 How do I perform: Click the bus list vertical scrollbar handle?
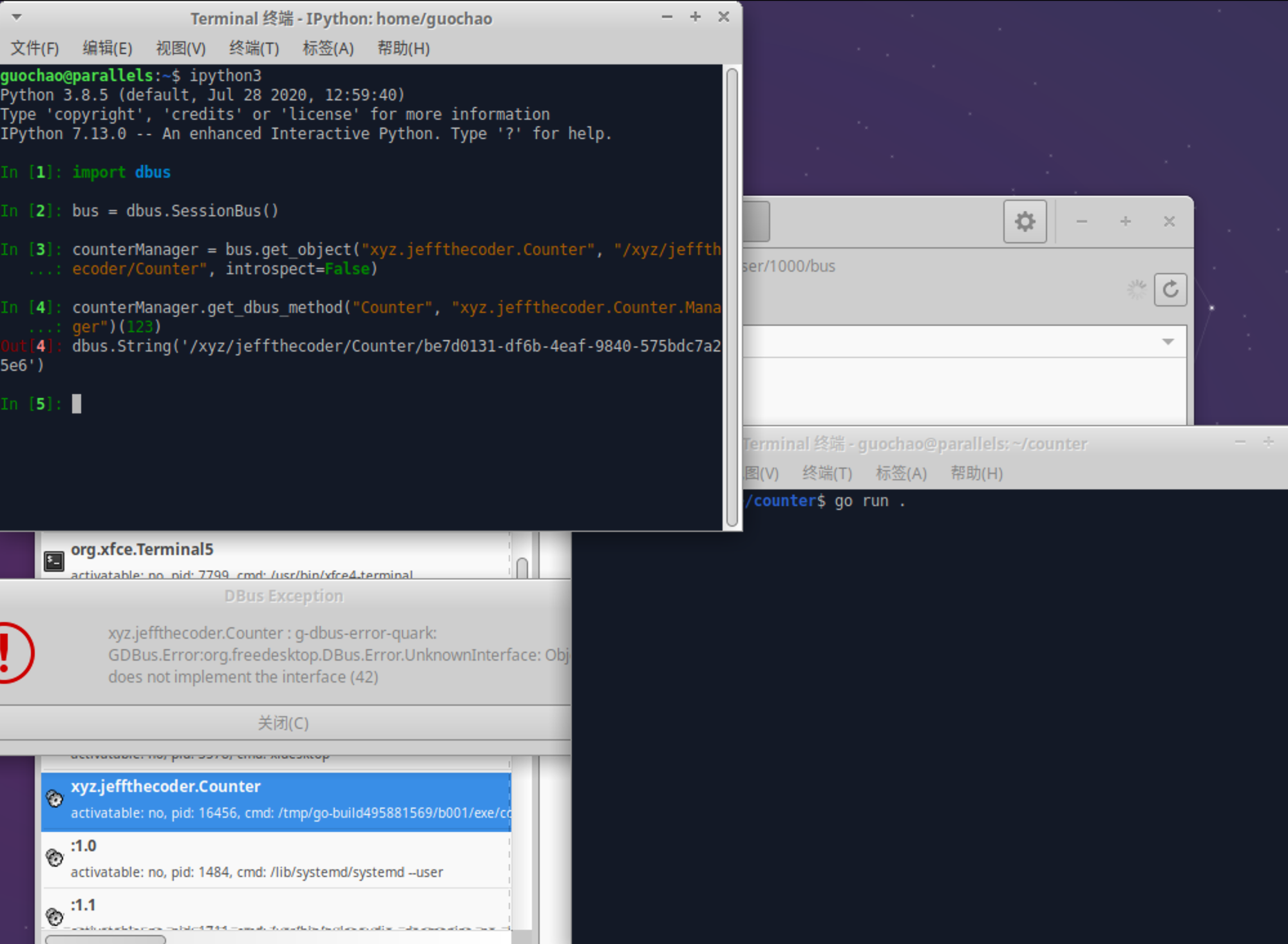tap(522, 568)
